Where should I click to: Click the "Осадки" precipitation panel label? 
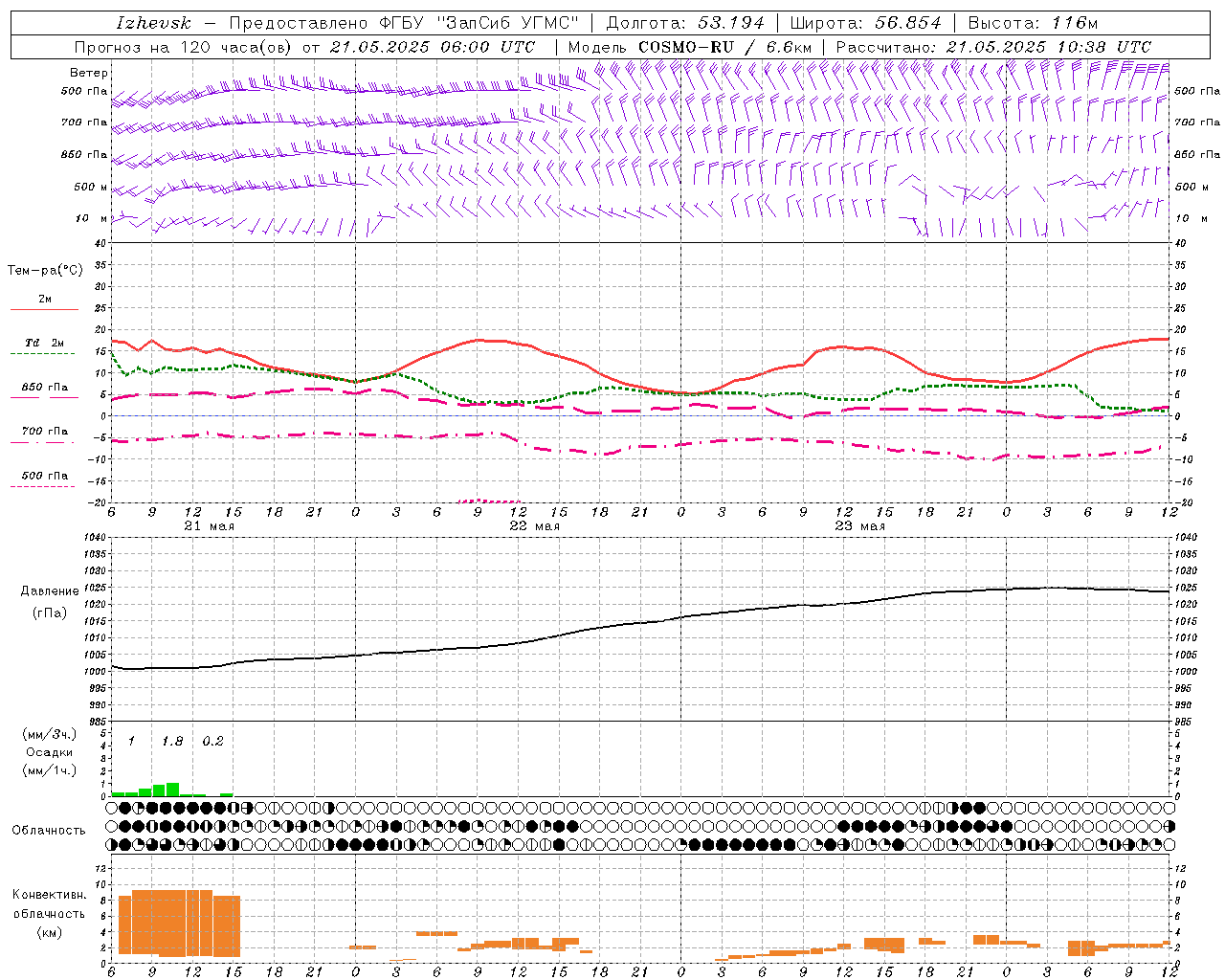50,752
